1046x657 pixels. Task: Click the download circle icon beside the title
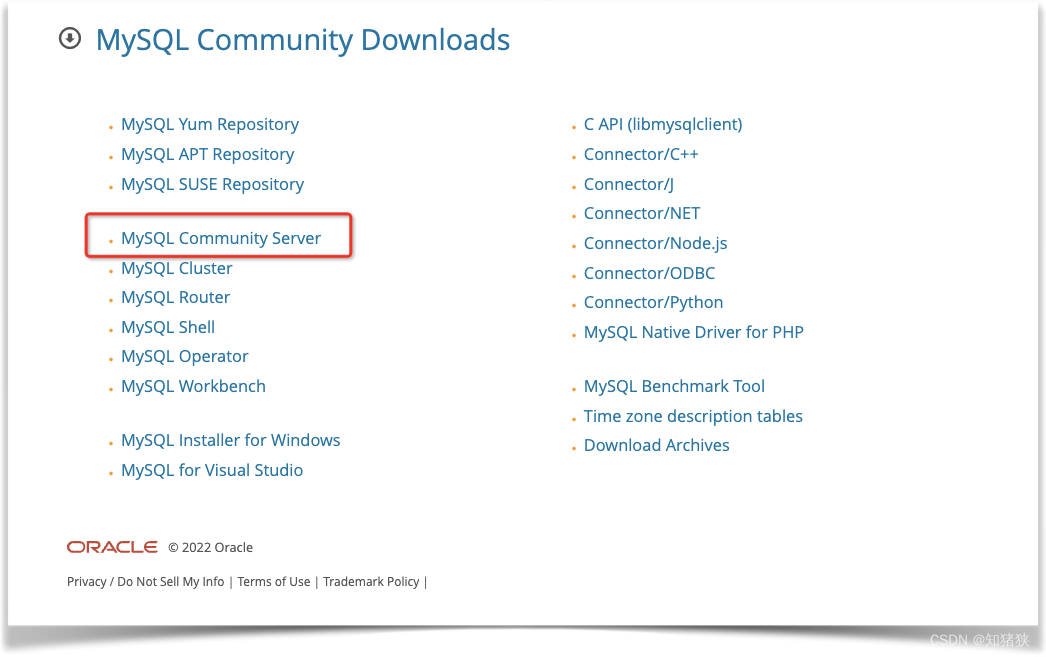pyautogui.click(x=70, y=39)
